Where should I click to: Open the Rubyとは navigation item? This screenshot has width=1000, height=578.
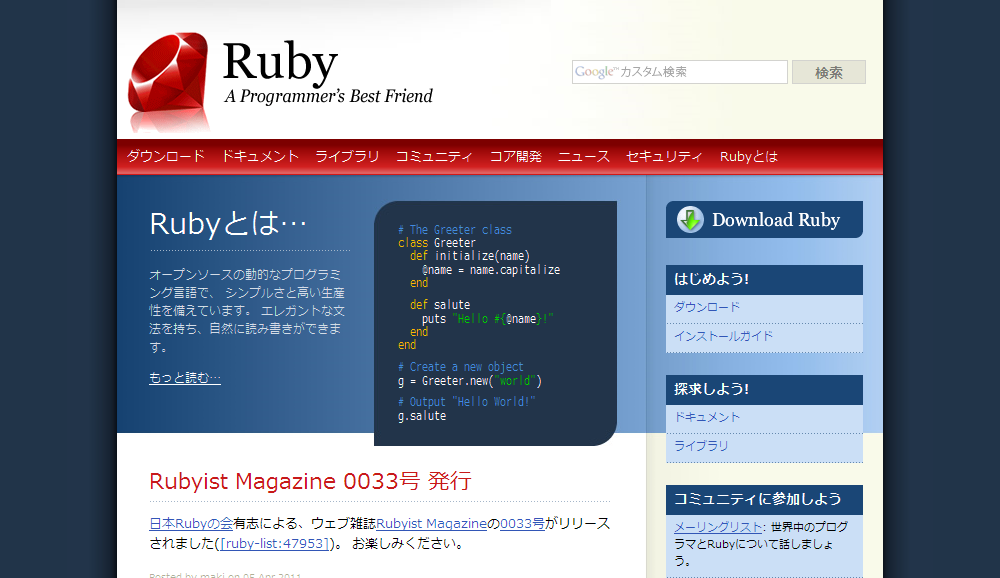tap(748, 156)
